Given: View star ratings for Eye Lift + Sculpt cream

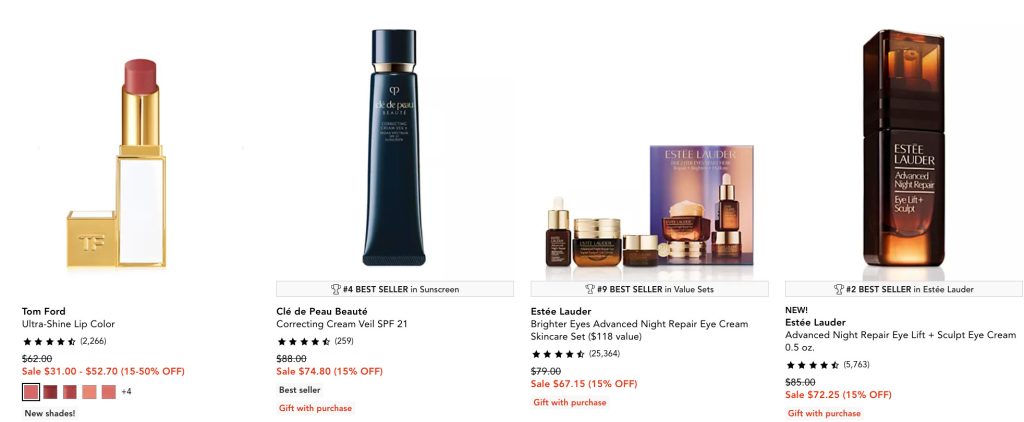Looking at the screenshot, I should pos(827,365).
